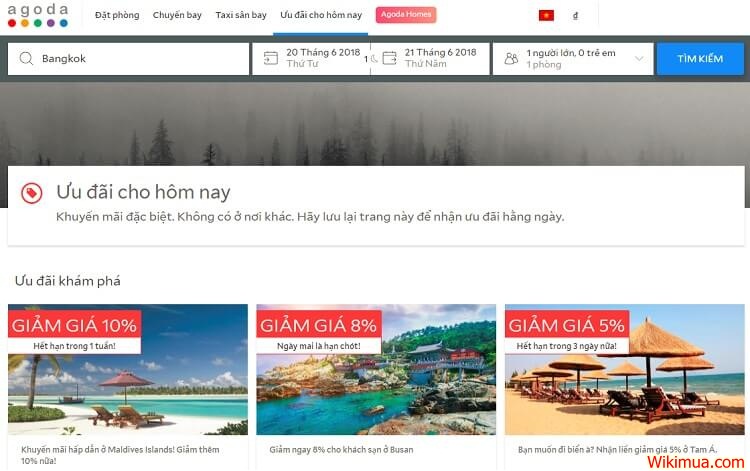Open the check-out calendar icon

point(389,58)
